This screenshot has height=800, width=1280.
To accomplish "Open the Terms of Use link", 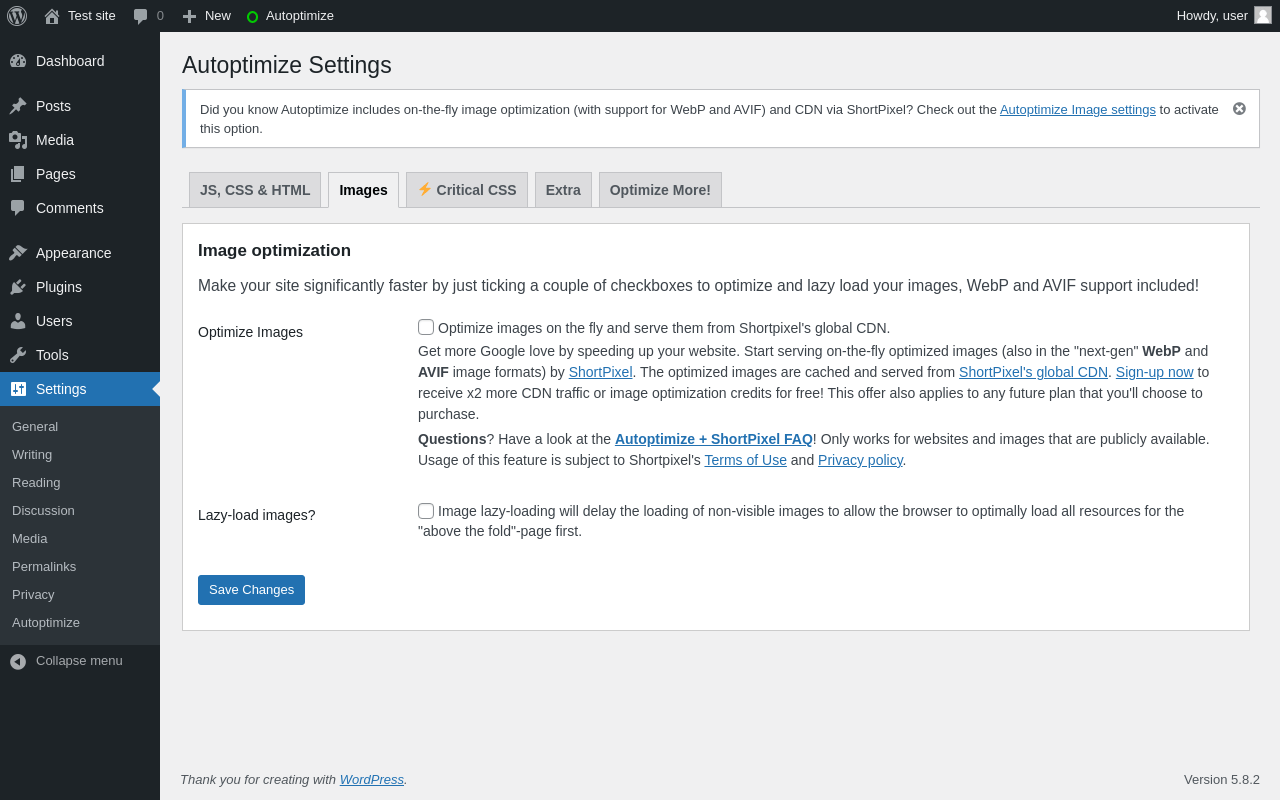I will (745, 460).
